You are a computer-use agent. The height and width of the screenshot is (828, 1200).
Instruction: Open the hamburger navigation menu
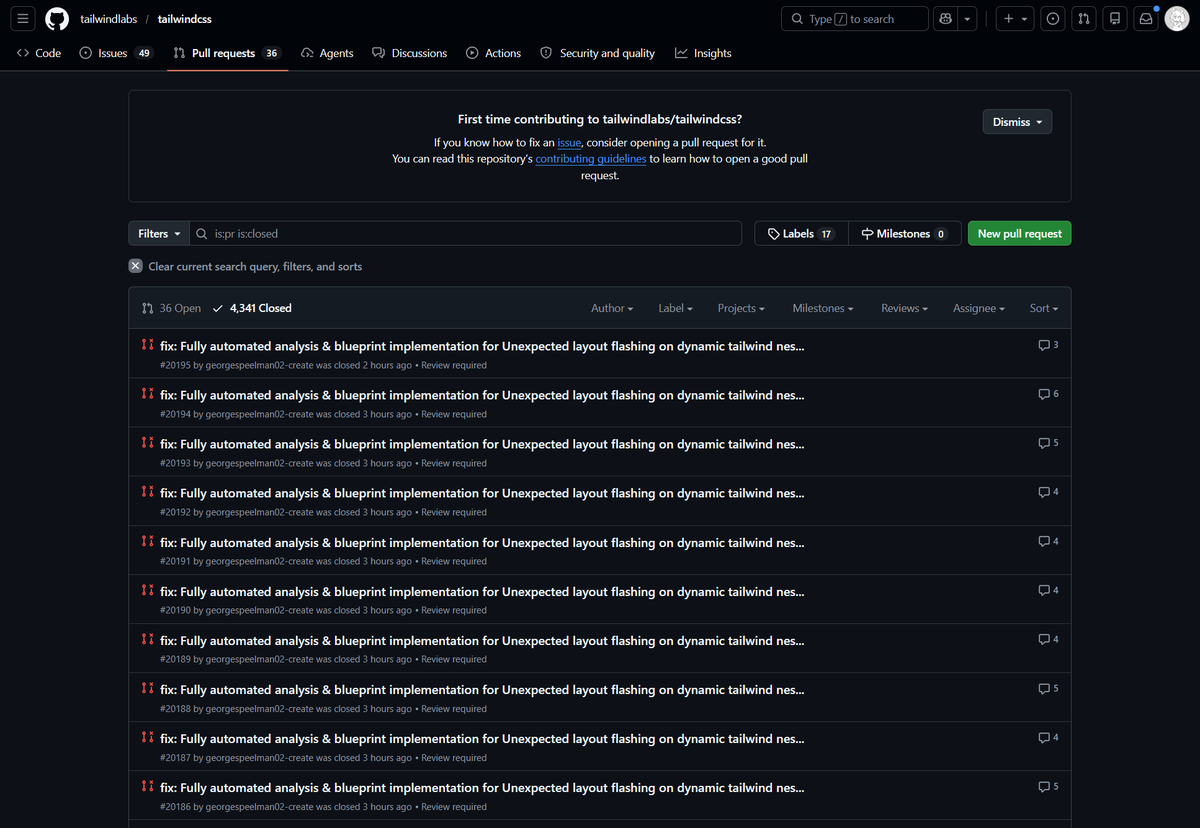point(24,19)
